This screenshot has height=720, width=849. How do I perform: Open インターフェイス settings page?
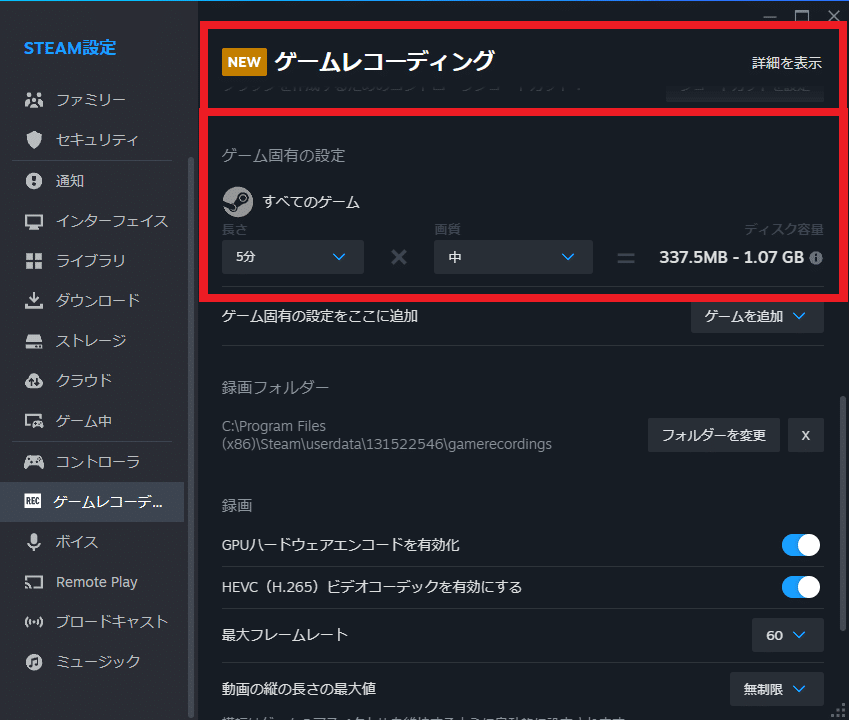pos(92,221)
